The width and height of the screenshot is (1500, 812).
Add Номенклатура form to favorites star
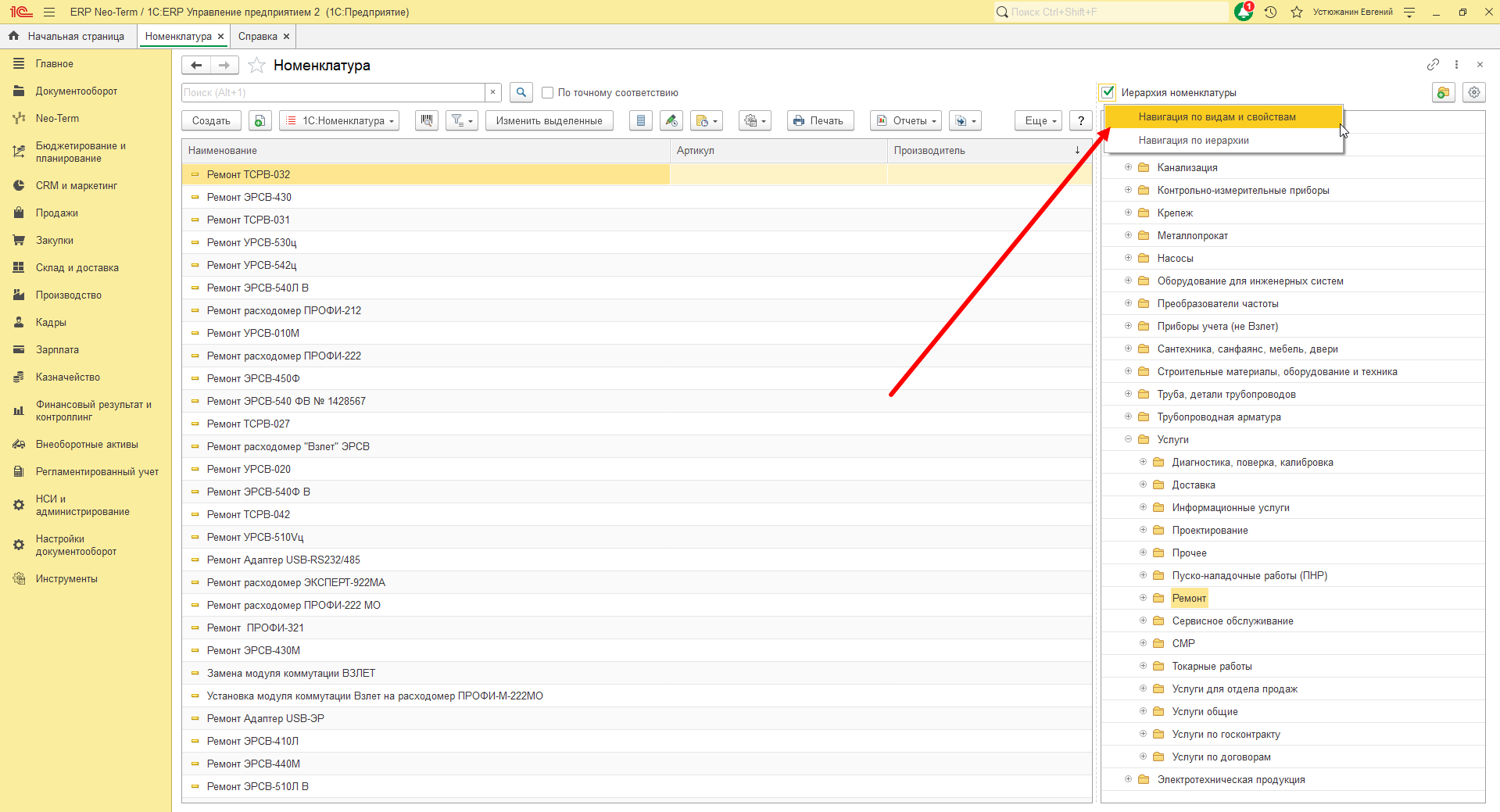[x=256, y=66]
